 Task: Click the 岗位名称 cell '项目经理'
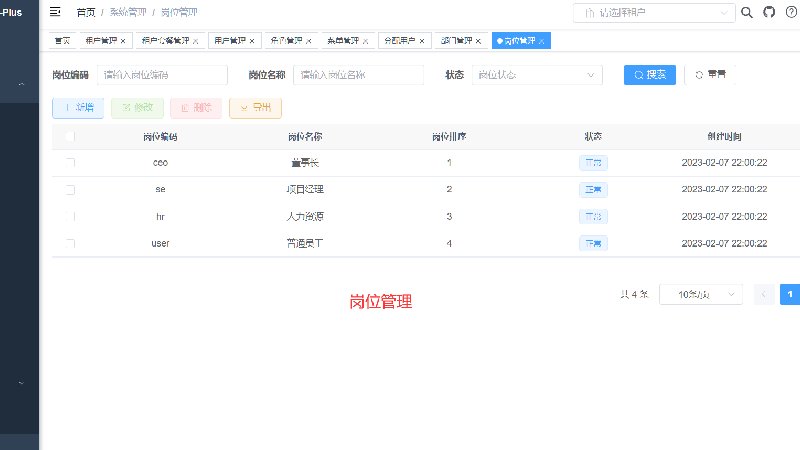305,189
